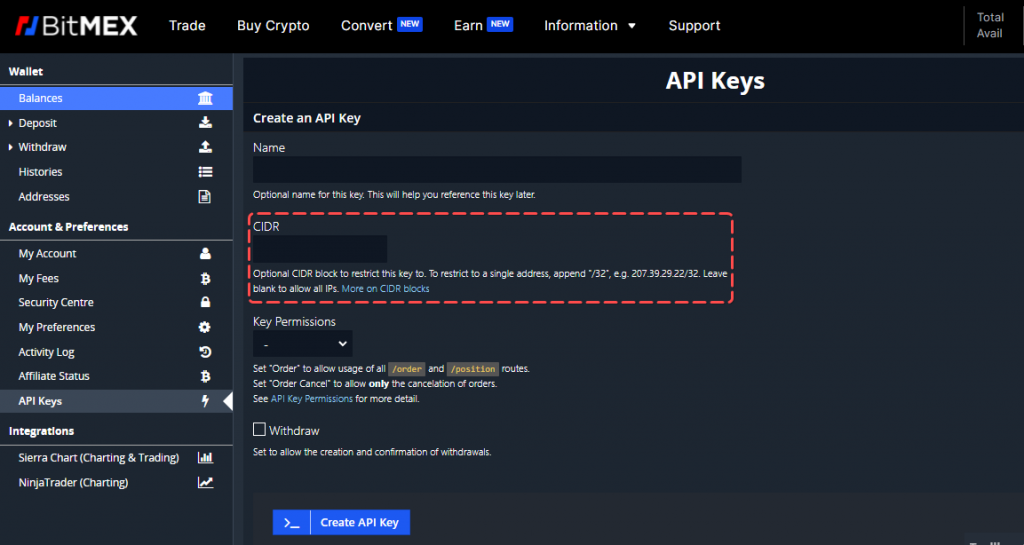Click the download icon beside Deposit
The image size is (1024, 545).
click(205, 122)
